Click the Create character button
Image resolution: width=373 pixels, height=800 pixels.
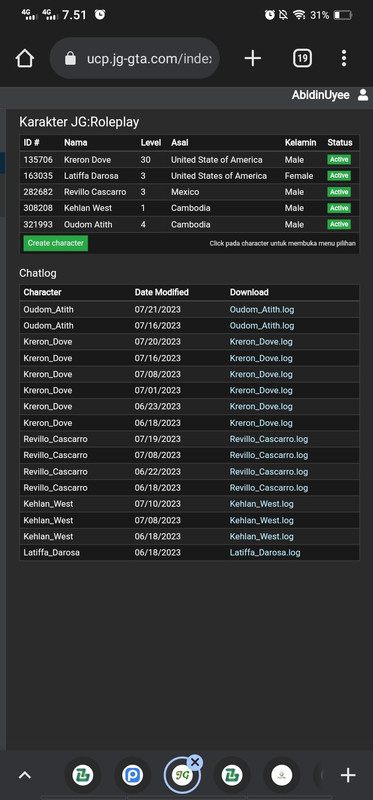coord(56,243)
